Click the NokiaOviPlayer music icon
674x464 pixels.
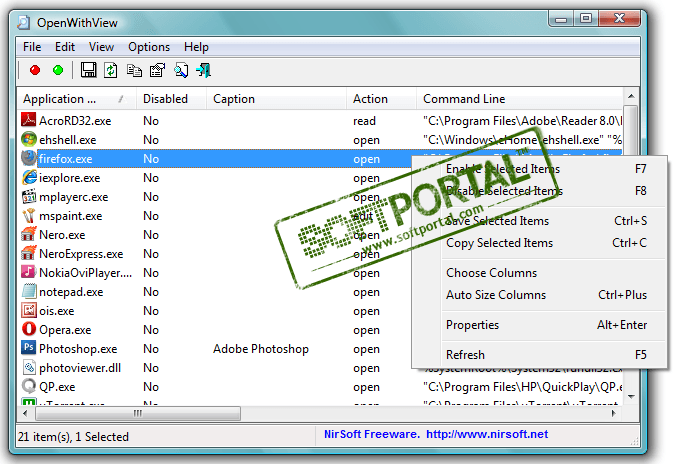coord(28,272)
